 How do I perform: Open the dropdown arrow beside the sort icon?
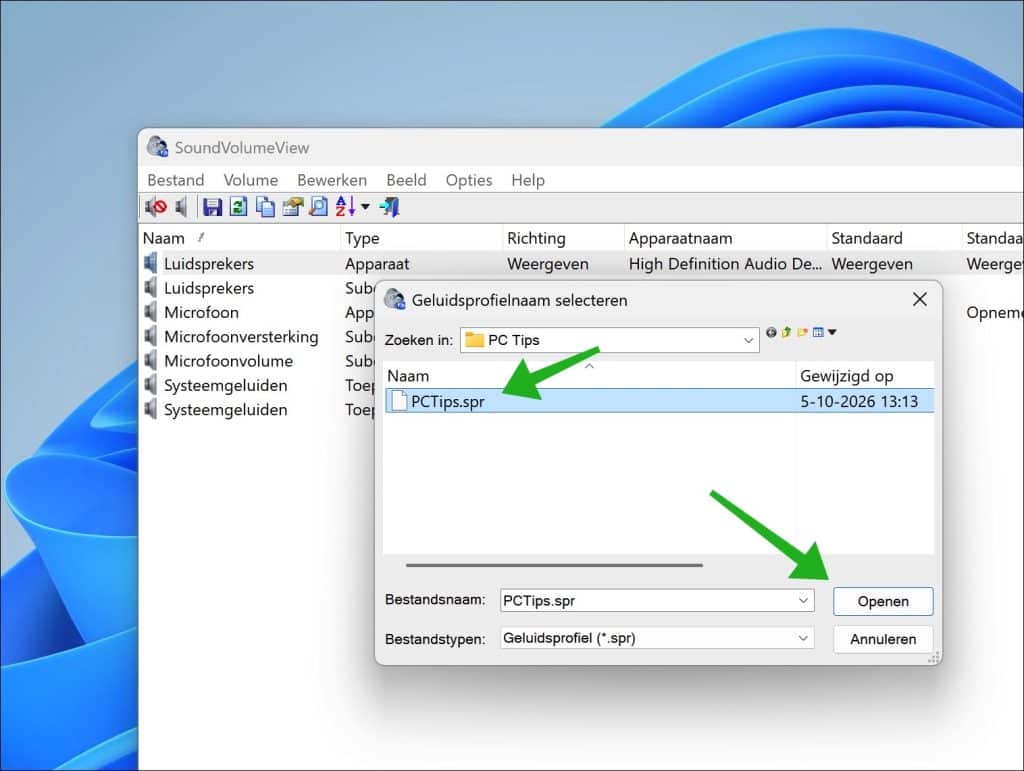[365, 208]
